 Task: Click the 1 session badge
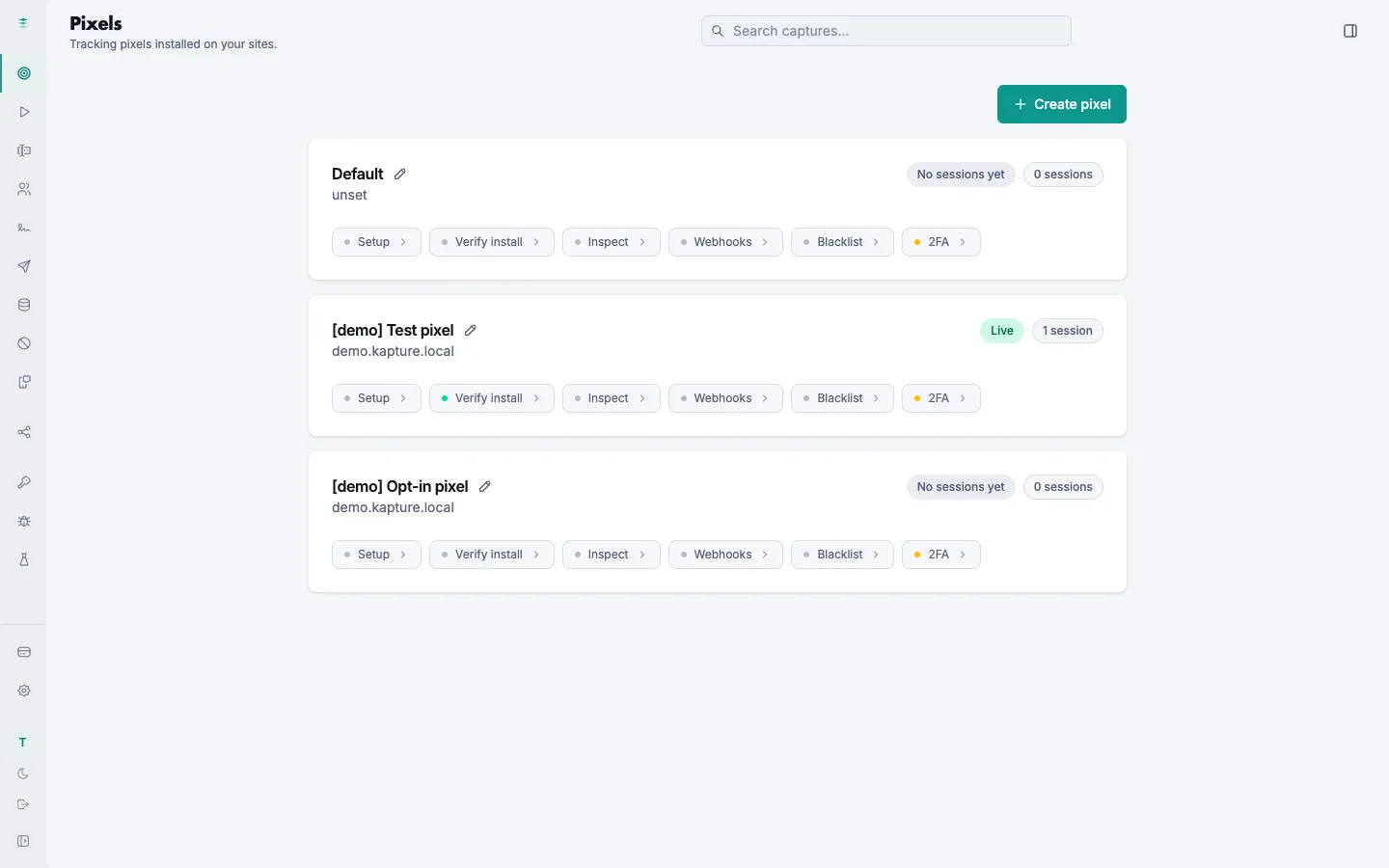pyautogui.click(x=1068, y=331)
